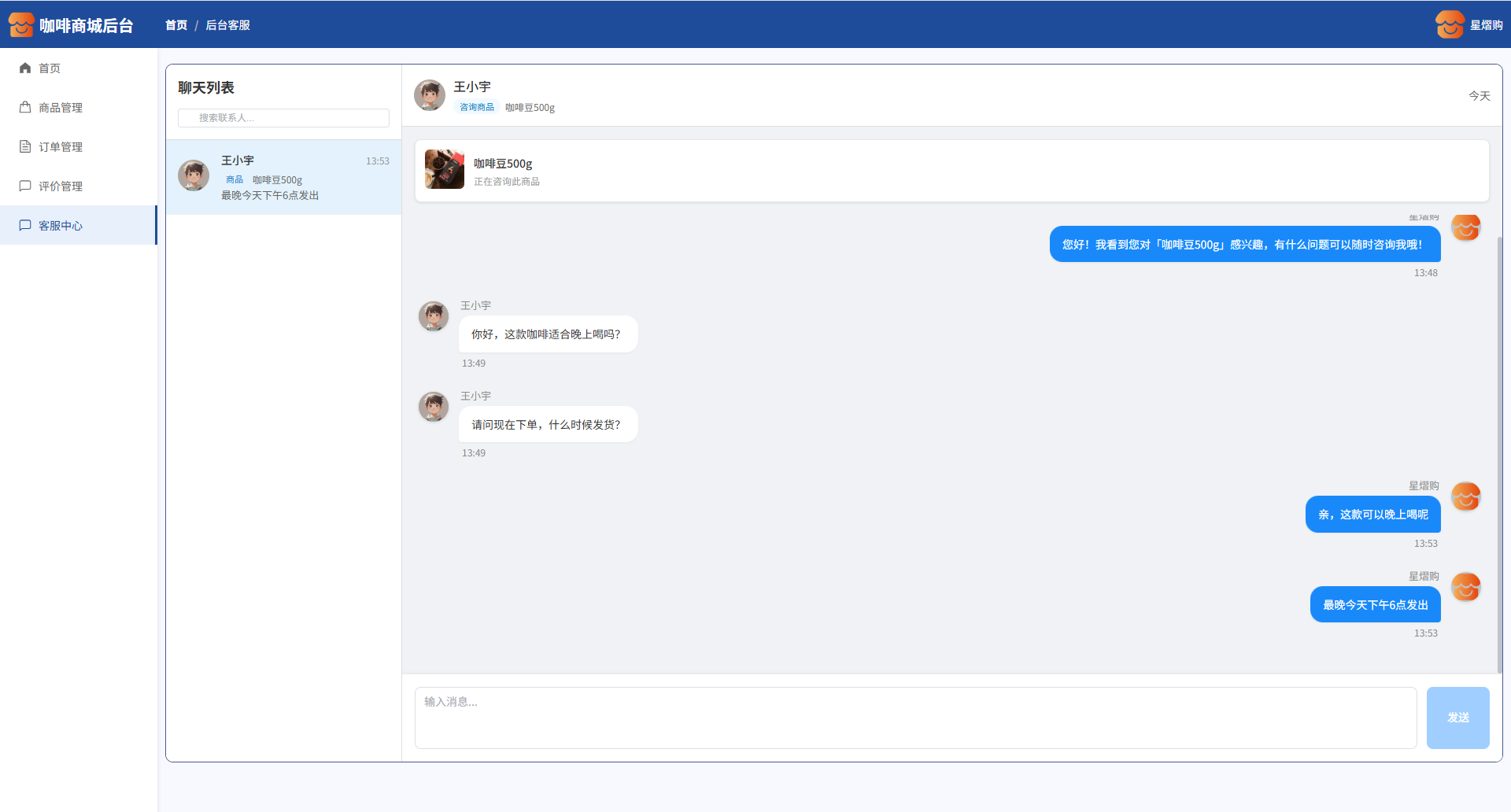Focus the 搜索联系人 search field
The image size is (1511, 812).
[x=283, y=118]
